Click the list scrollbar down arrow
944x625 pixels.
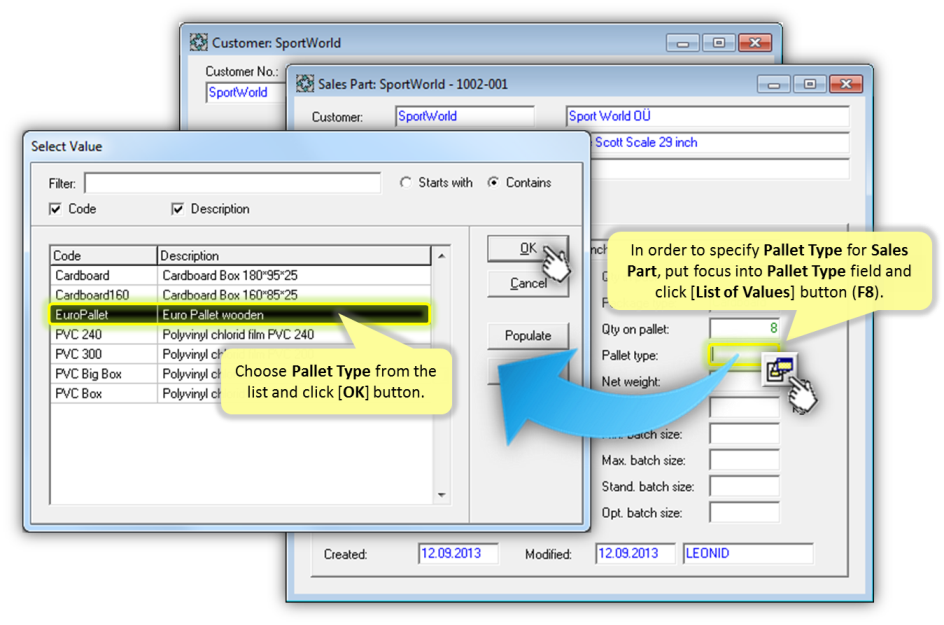coord(442,495)
